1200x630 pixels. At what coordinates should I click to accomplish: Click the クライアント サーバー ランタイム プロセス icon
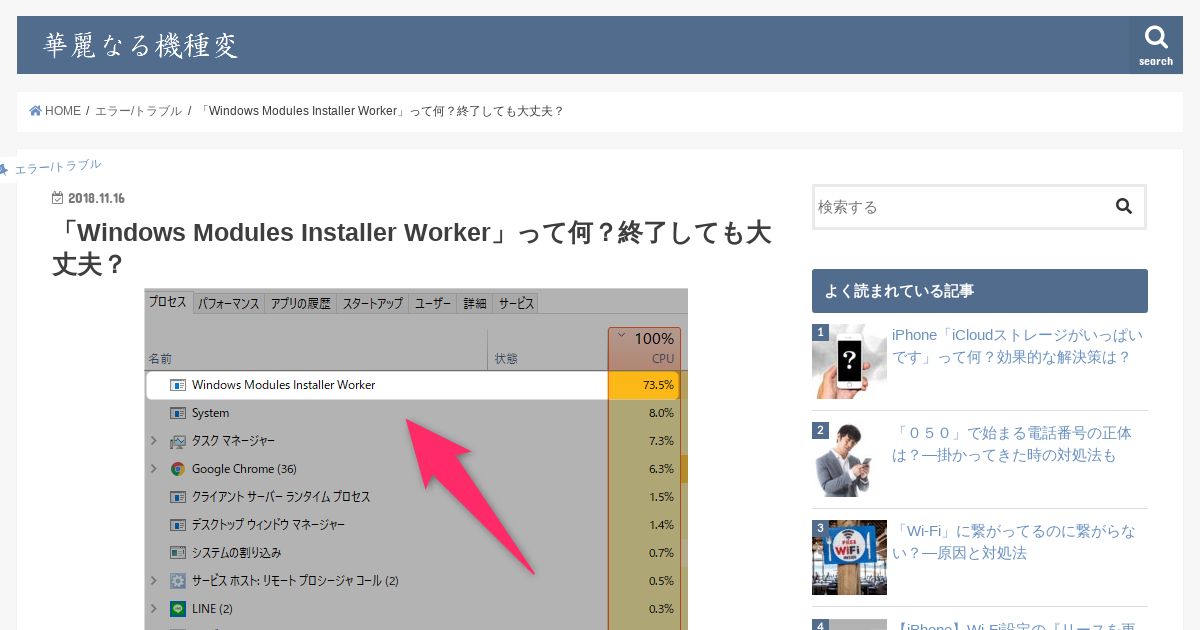pyautogui.click(x=178, y=497)
